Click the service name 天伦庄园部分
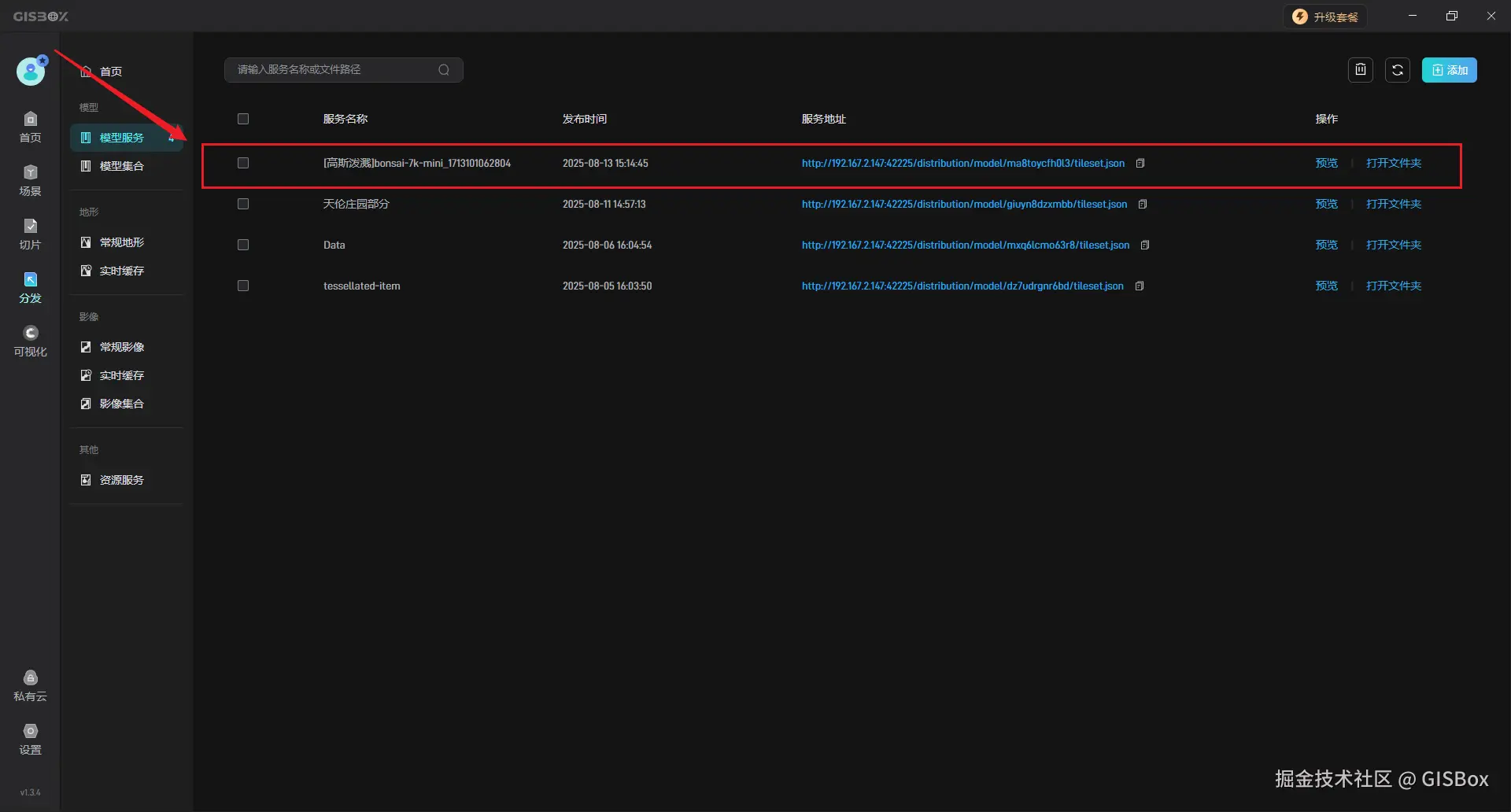This screenshot has width=1511, height=812. (356, 204)
